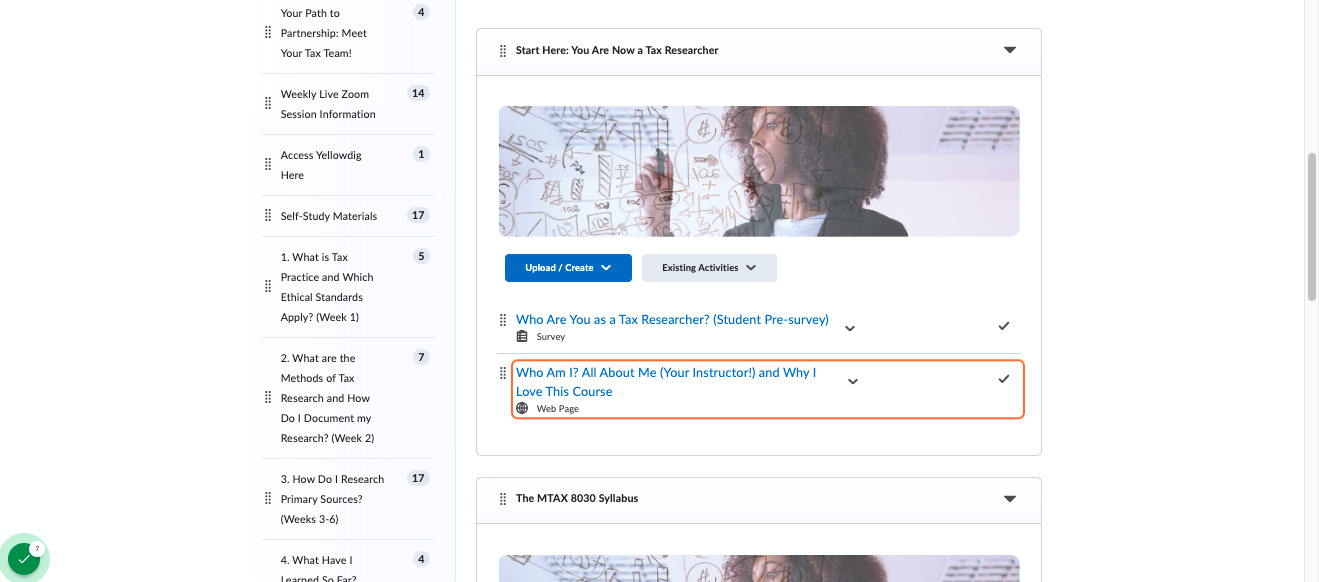
Task: Open the Upload / Create dropdown
Action: (x=568, y=268)
